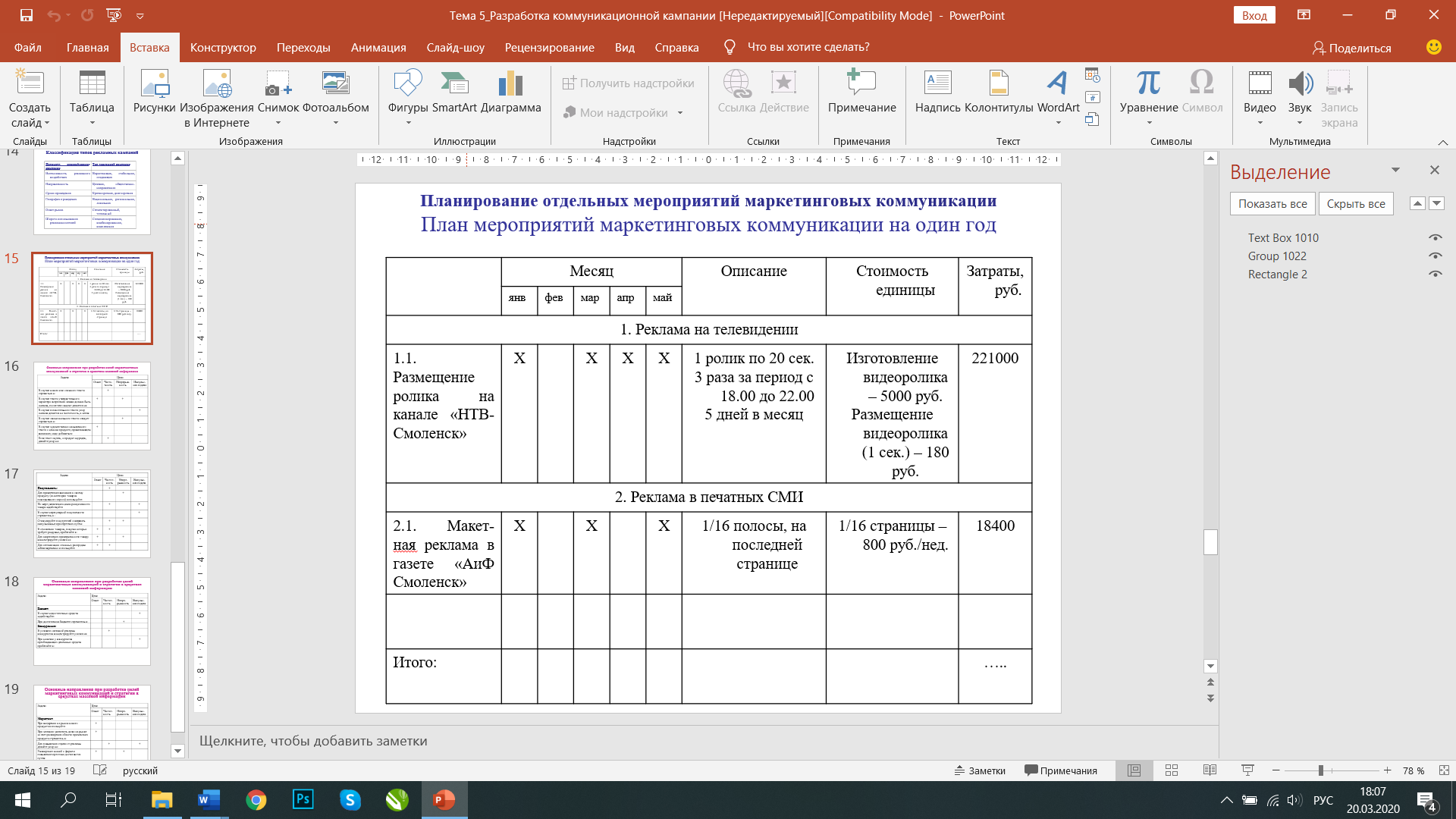Switch to the Переходы tab
This screenshot has width=1456, height=819.
point(303,47)
